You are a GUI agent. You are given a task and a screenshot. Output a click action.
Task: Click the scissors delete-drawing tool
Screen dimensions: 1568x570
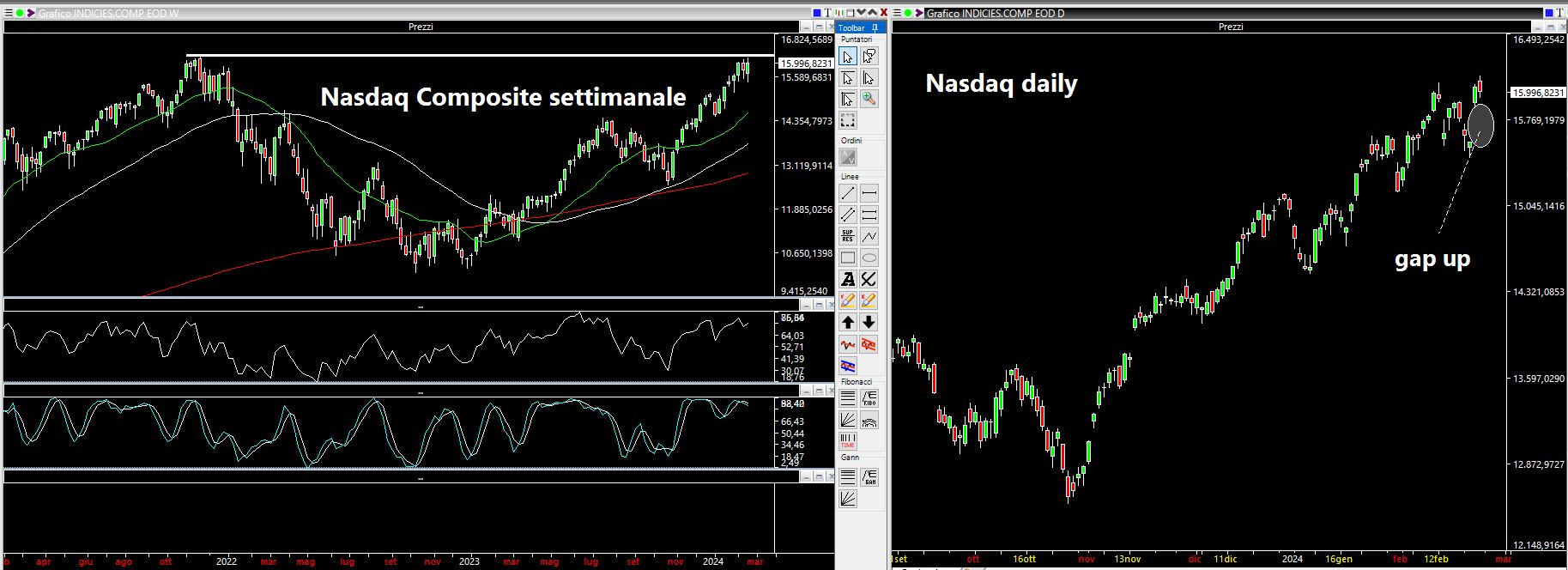coord(869,279)
